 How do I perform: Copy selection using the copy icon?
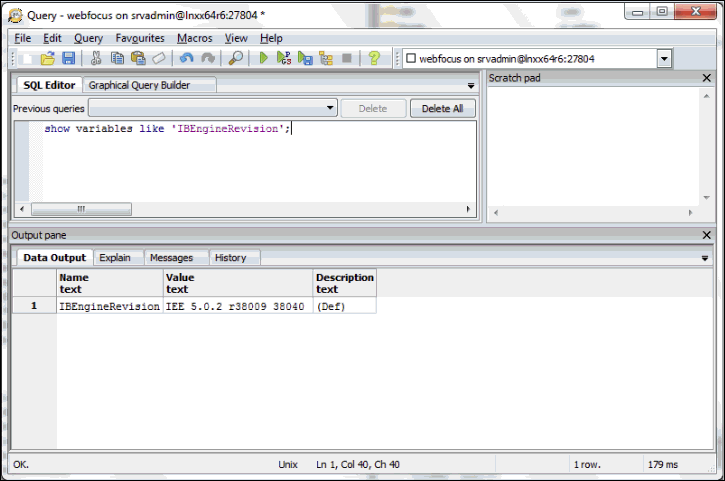(117, 58)
